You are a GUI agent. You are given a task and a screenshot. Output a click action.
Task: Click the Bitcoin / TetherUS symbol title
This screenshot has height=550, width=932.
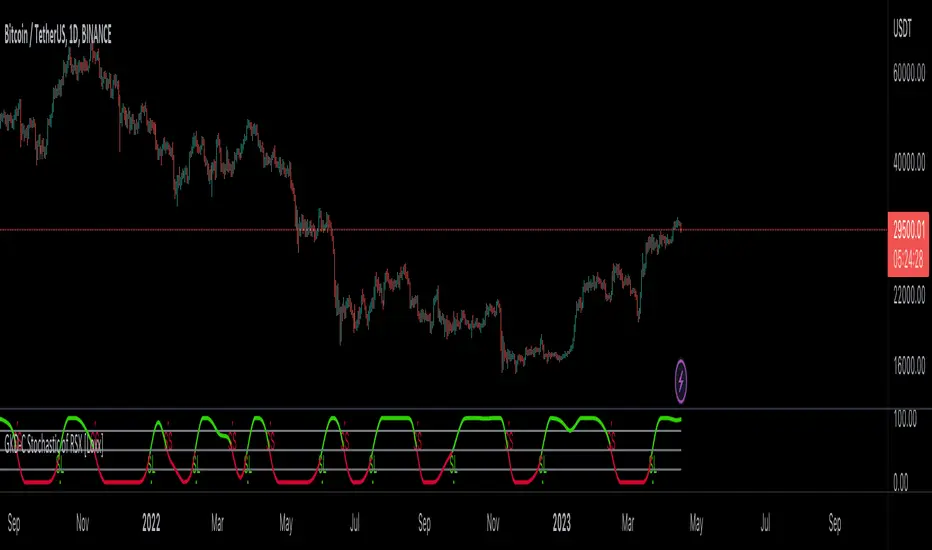click(x=58, y=35)
